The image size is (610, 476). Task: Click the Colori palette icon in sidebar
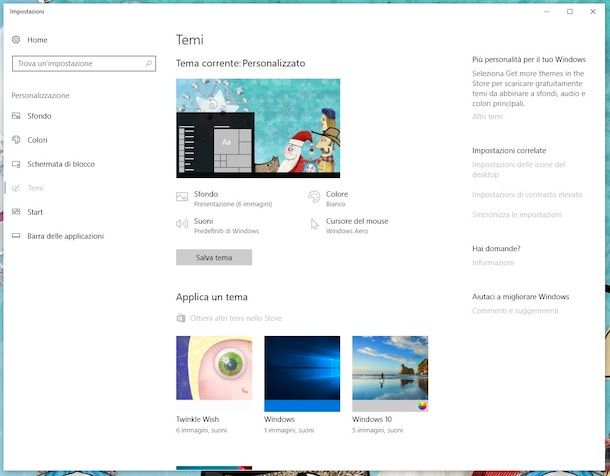[x=16, y=140]
